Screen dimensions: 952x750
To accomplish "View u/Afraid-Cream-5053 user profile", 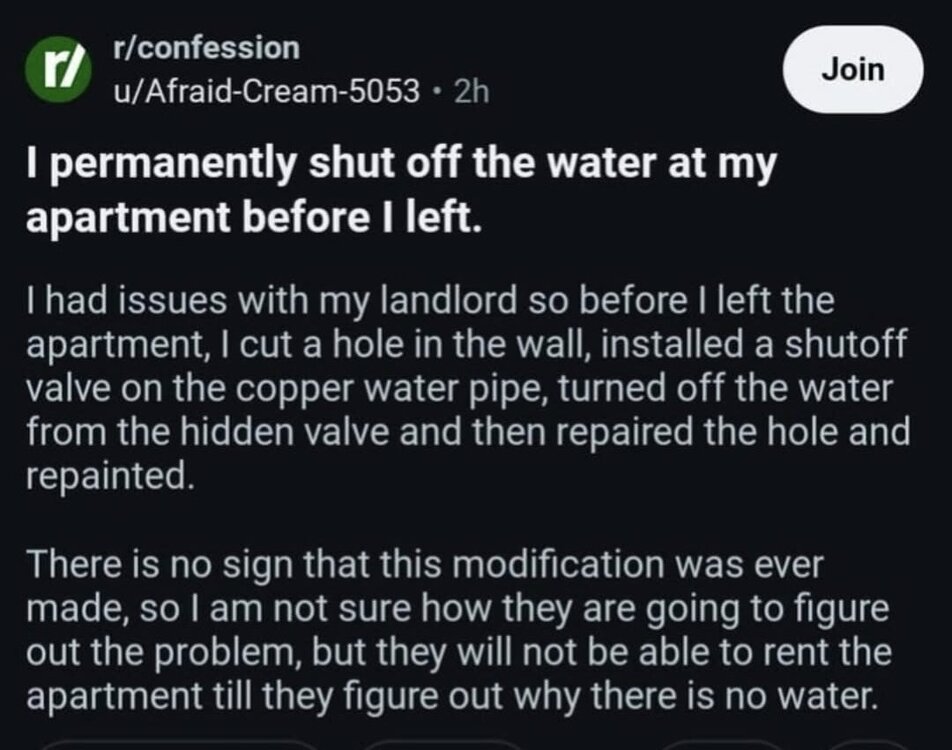I will [x=267, y=91].
